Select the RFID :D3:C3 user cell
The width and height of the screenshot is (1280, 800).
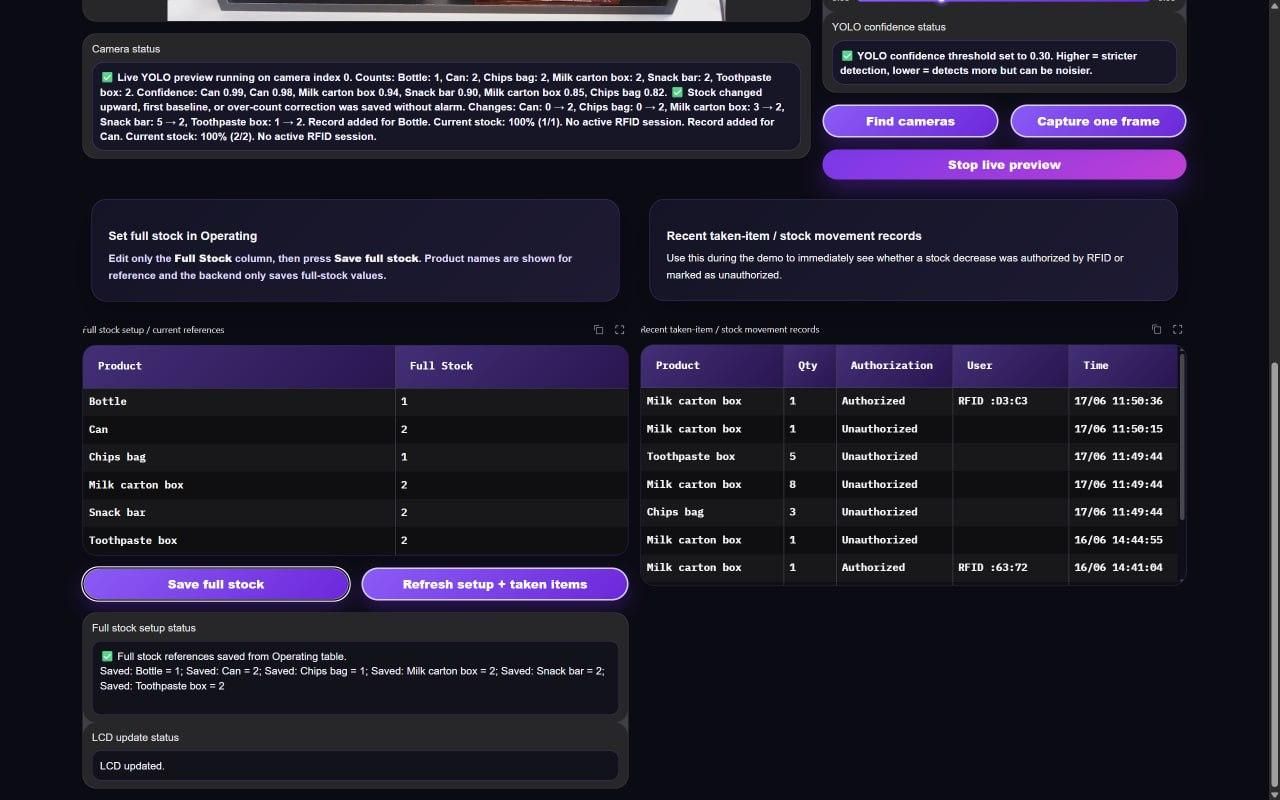[x=1010, y=401]
